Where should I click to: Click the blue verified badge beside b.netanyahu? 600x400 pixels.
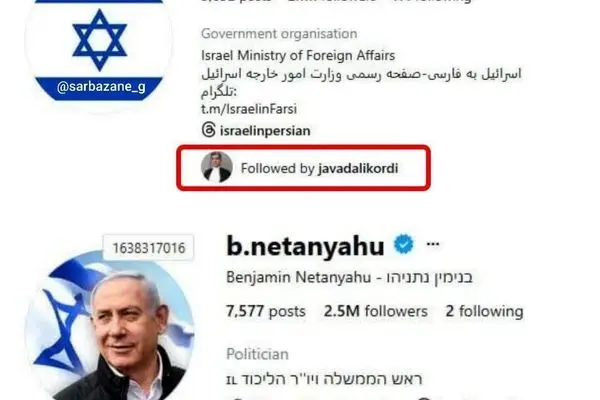click(404, 244)
